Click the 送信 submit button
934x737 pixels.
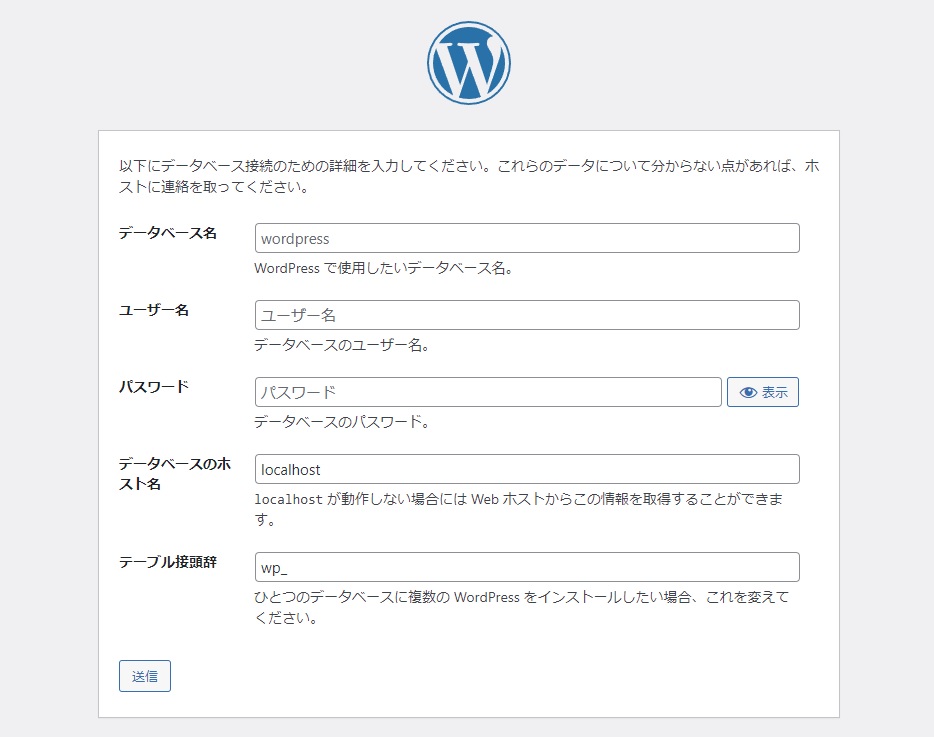(145, 676)
